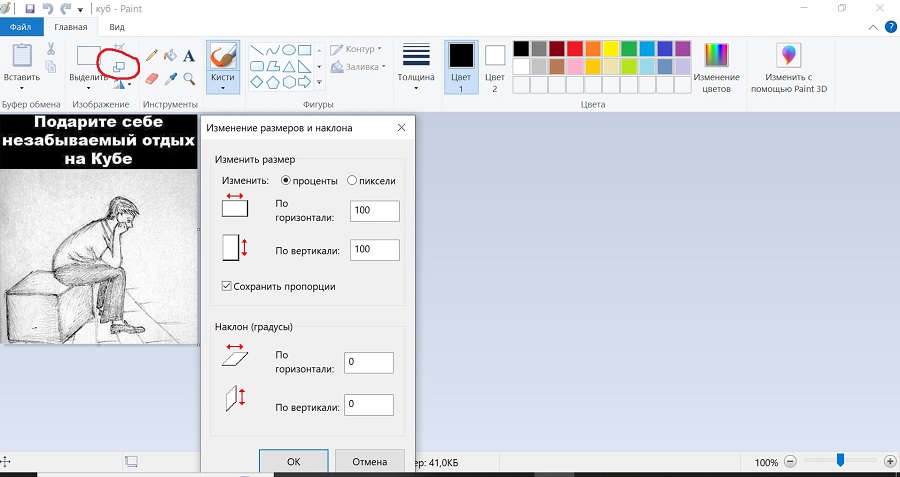Open the quick access toolbar customize arrow
This screenshot has width=900, height=477.
point(80,10)
